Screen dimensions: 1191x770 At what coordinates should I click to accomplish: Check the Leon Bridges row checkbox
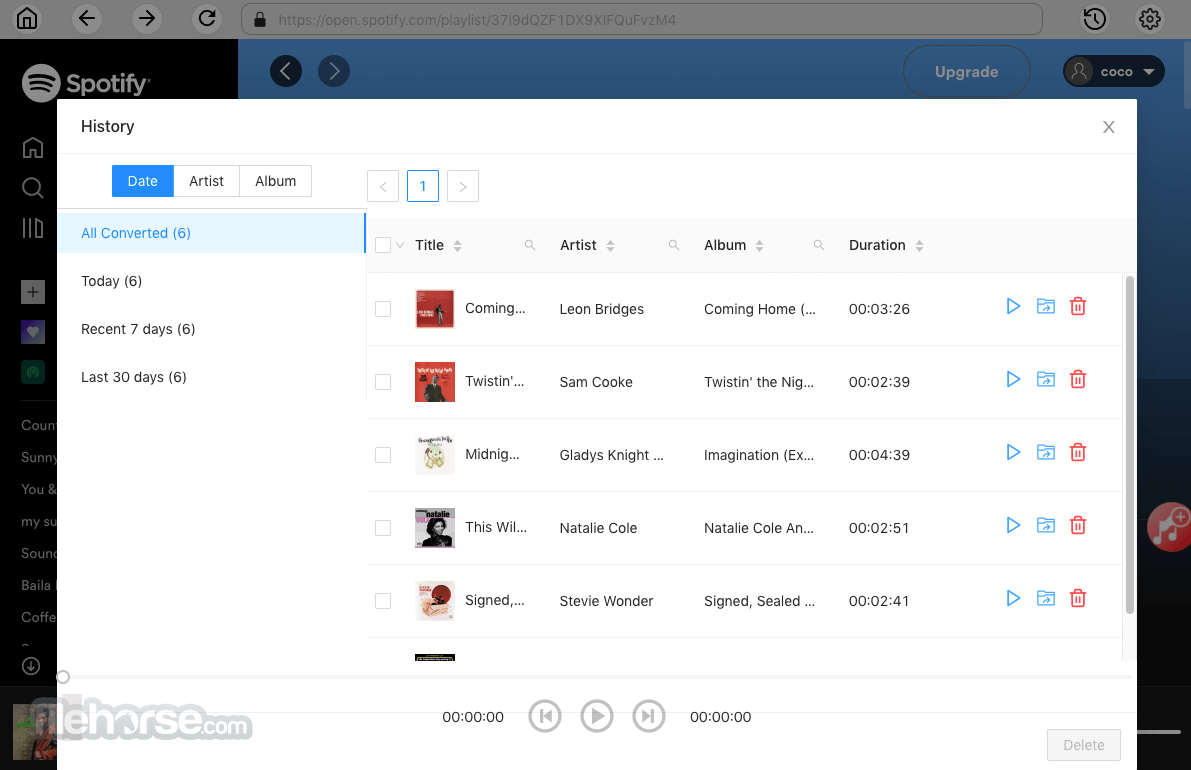point(383,309)
